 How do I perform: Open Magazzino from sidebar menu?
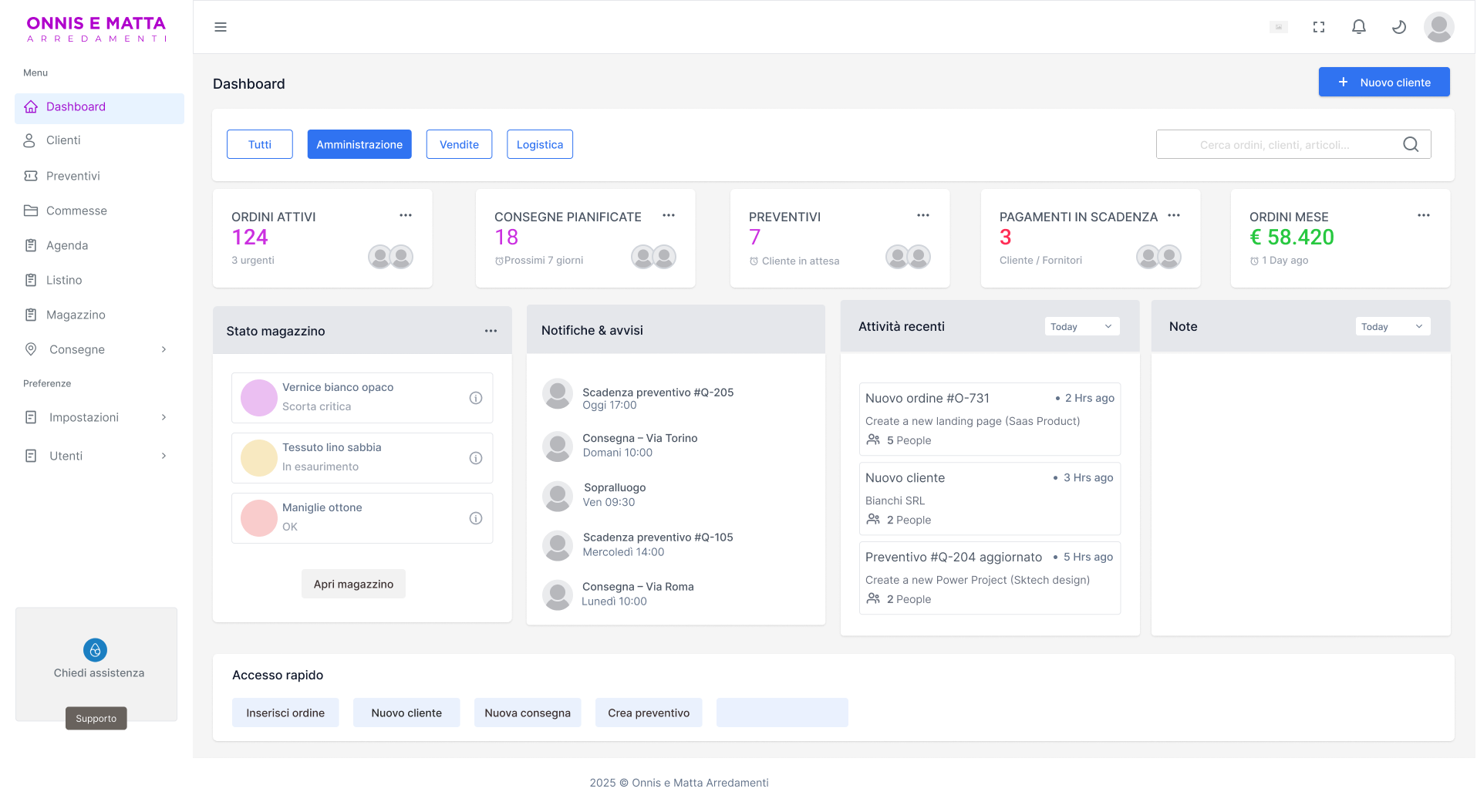tap(76, 315)
